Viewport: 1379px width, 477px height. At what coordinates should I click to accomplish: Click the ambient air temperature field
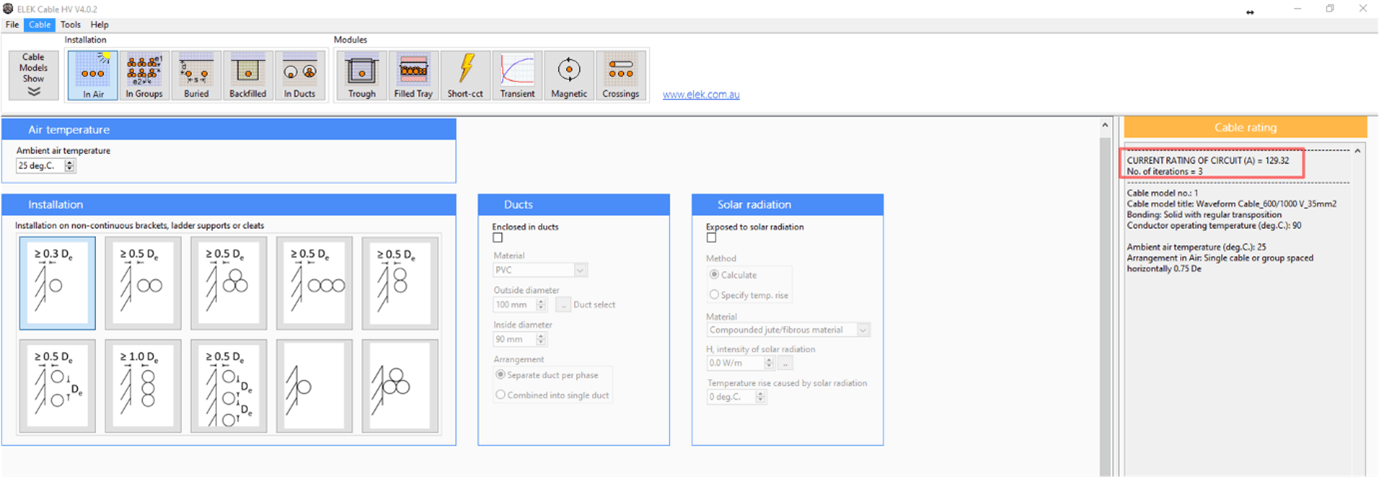click(40, 166)
